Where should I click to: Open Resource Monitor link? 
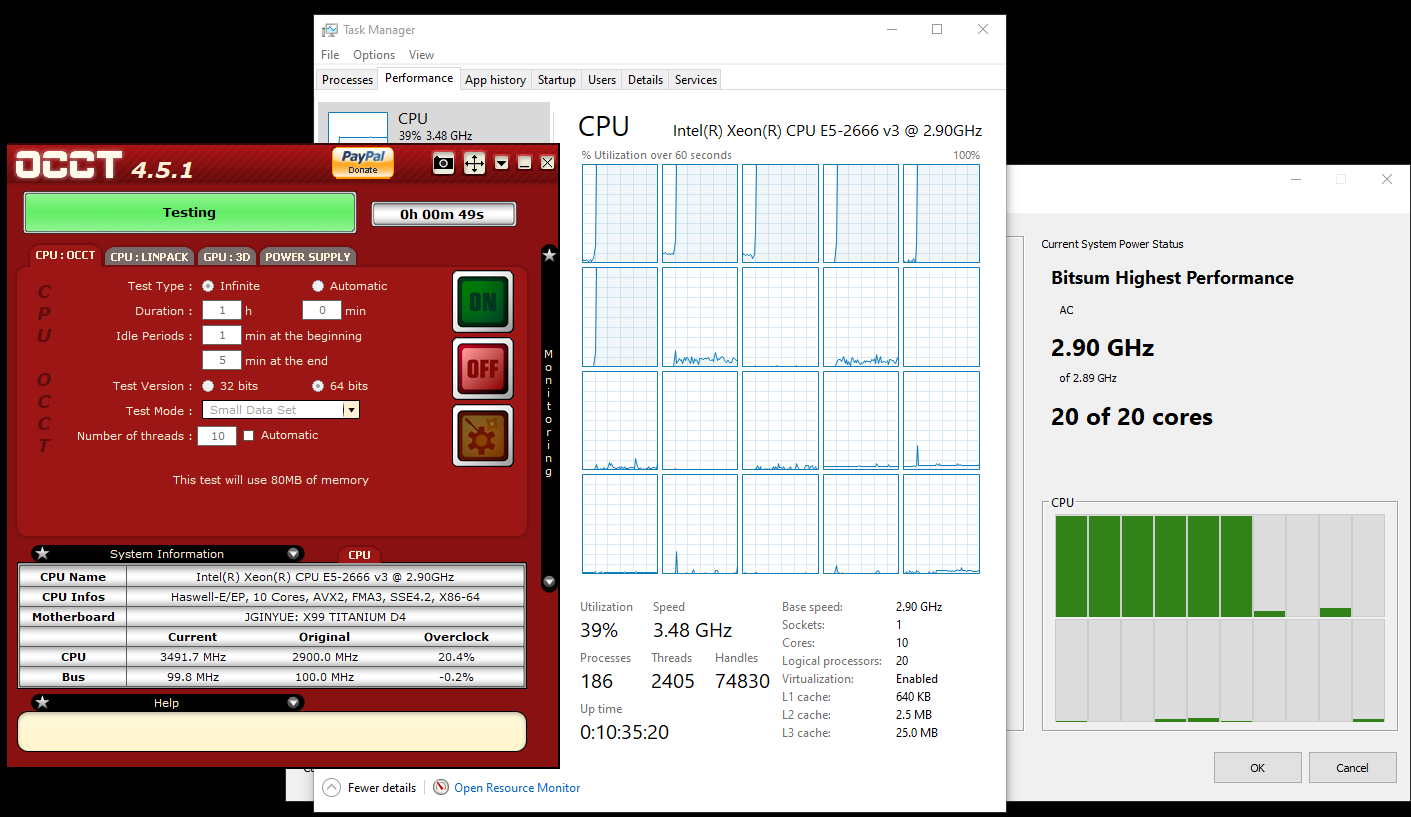517,788
